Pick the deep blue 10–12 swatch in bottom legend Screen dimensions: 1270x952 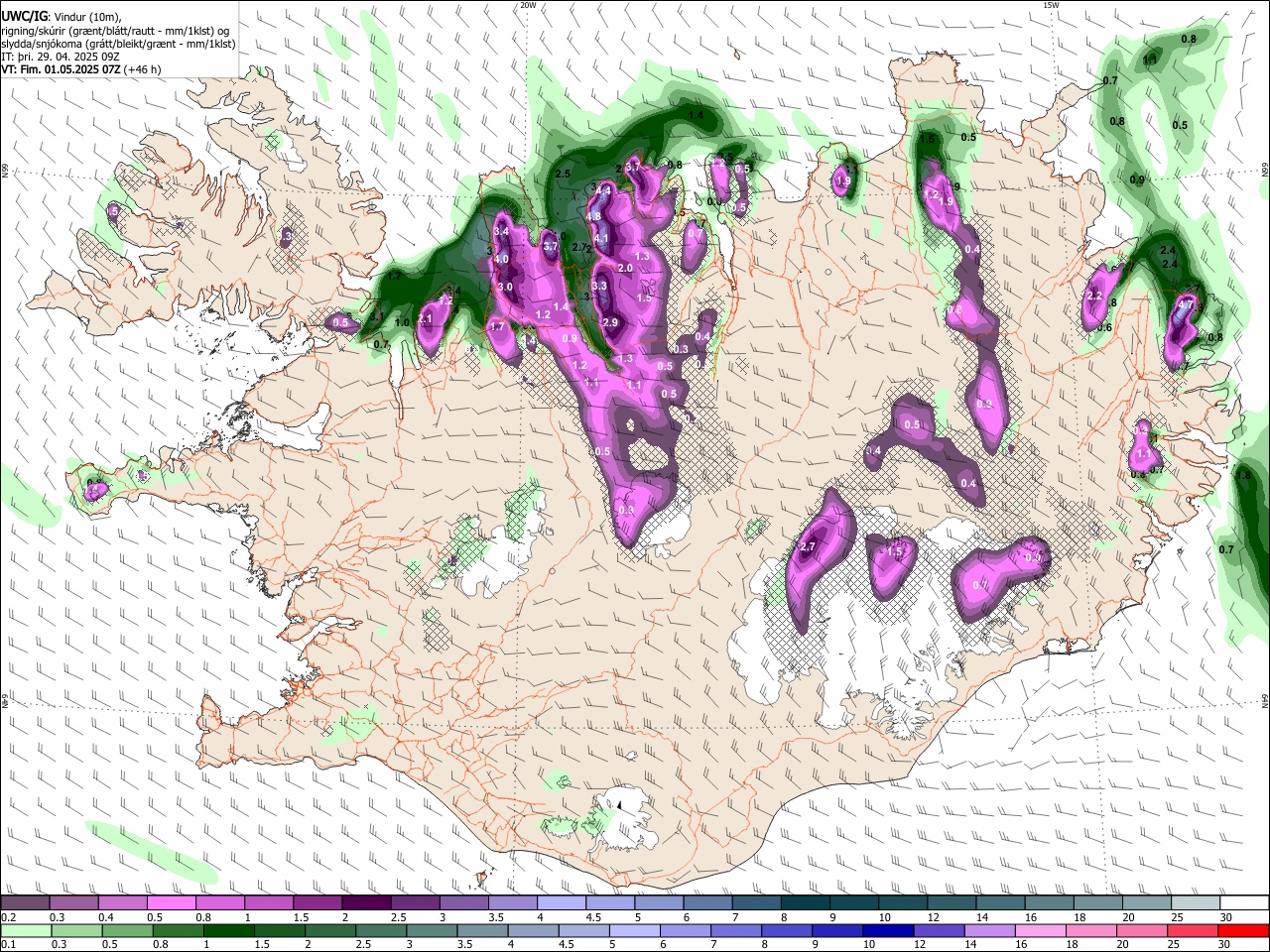click(886, 930)
